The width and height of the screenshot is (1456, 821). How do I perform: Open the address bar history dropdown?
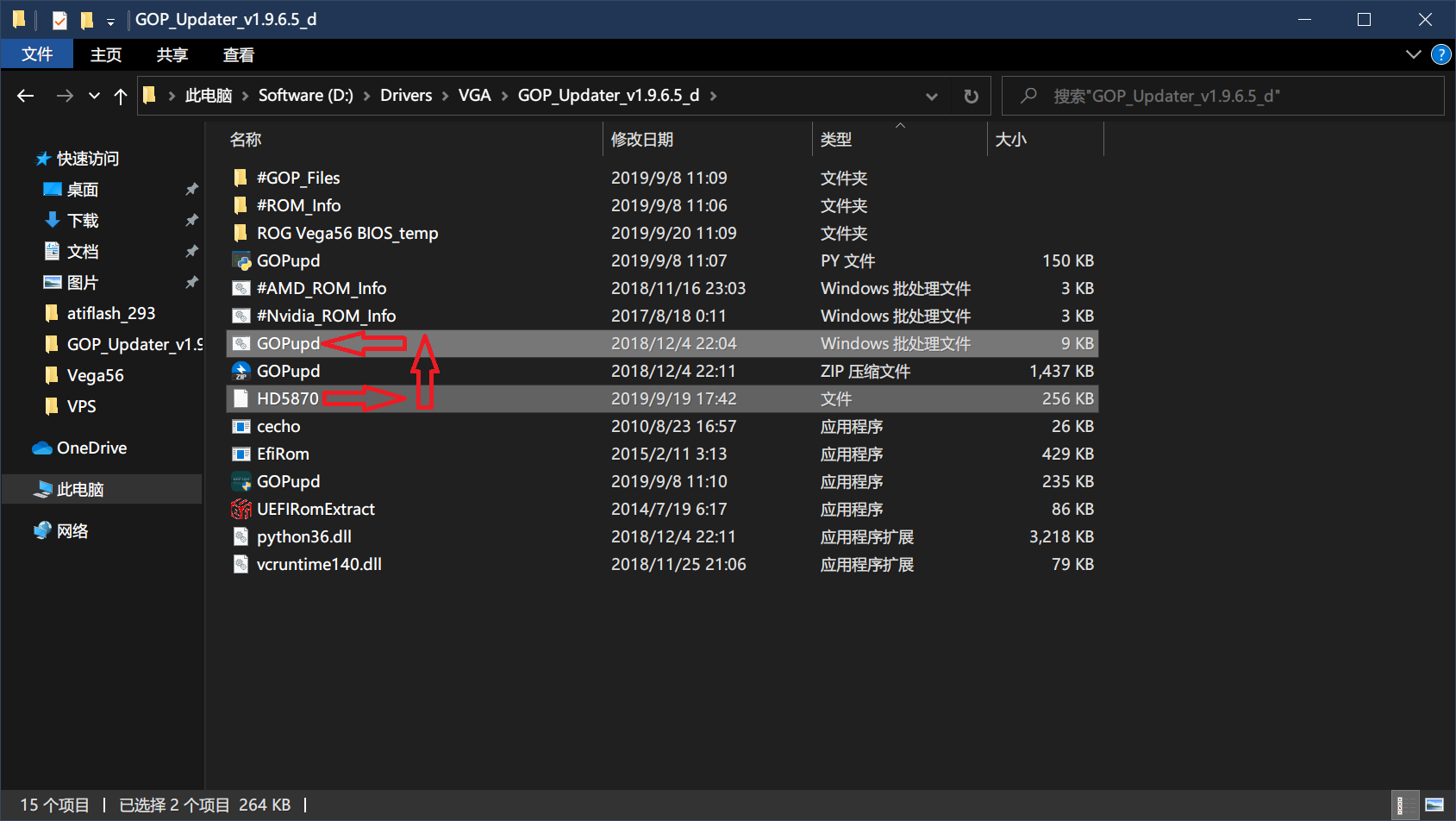pos(931,96)
